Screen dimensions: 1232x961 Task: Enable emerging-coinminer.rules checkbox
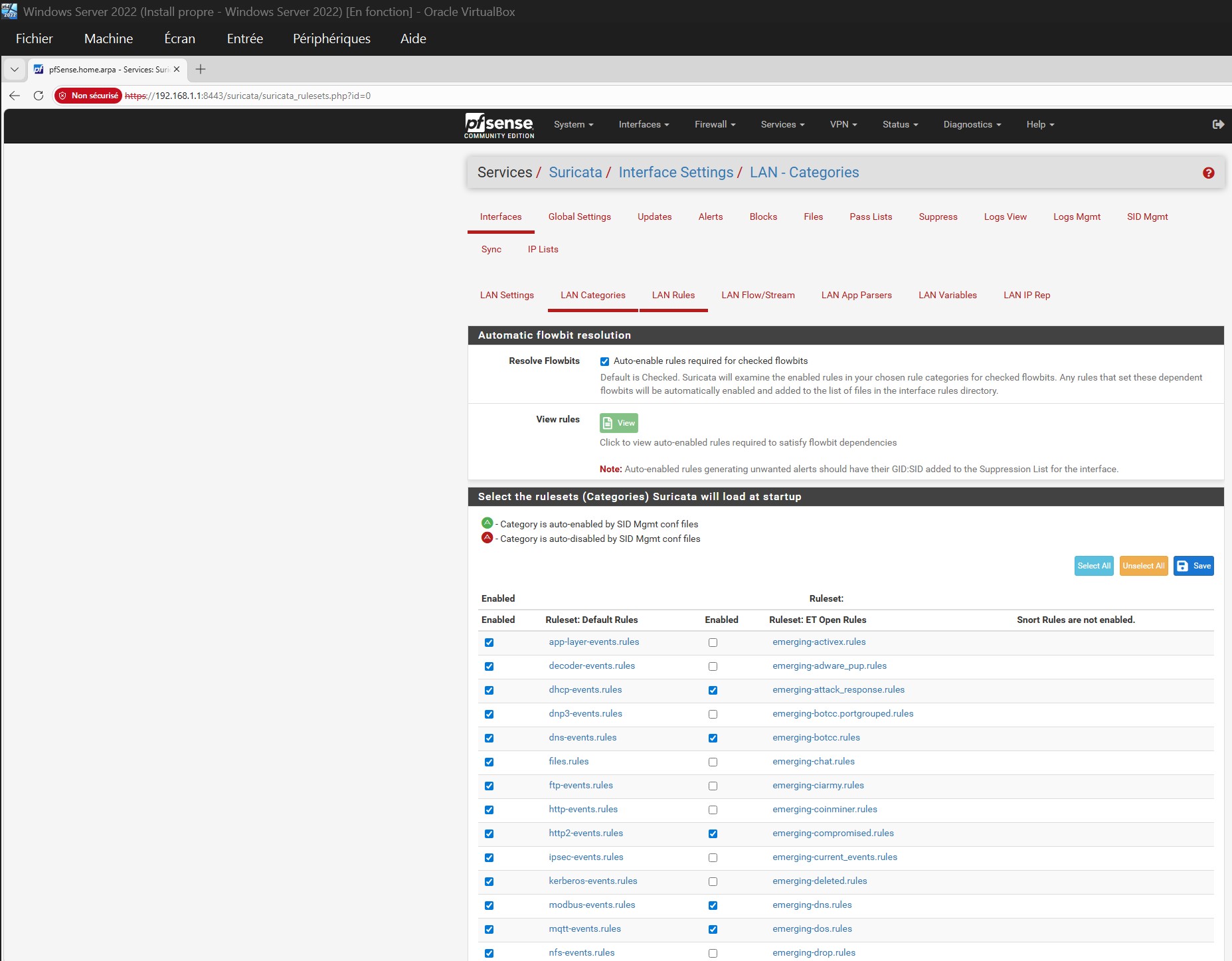[x=713, y=810]
